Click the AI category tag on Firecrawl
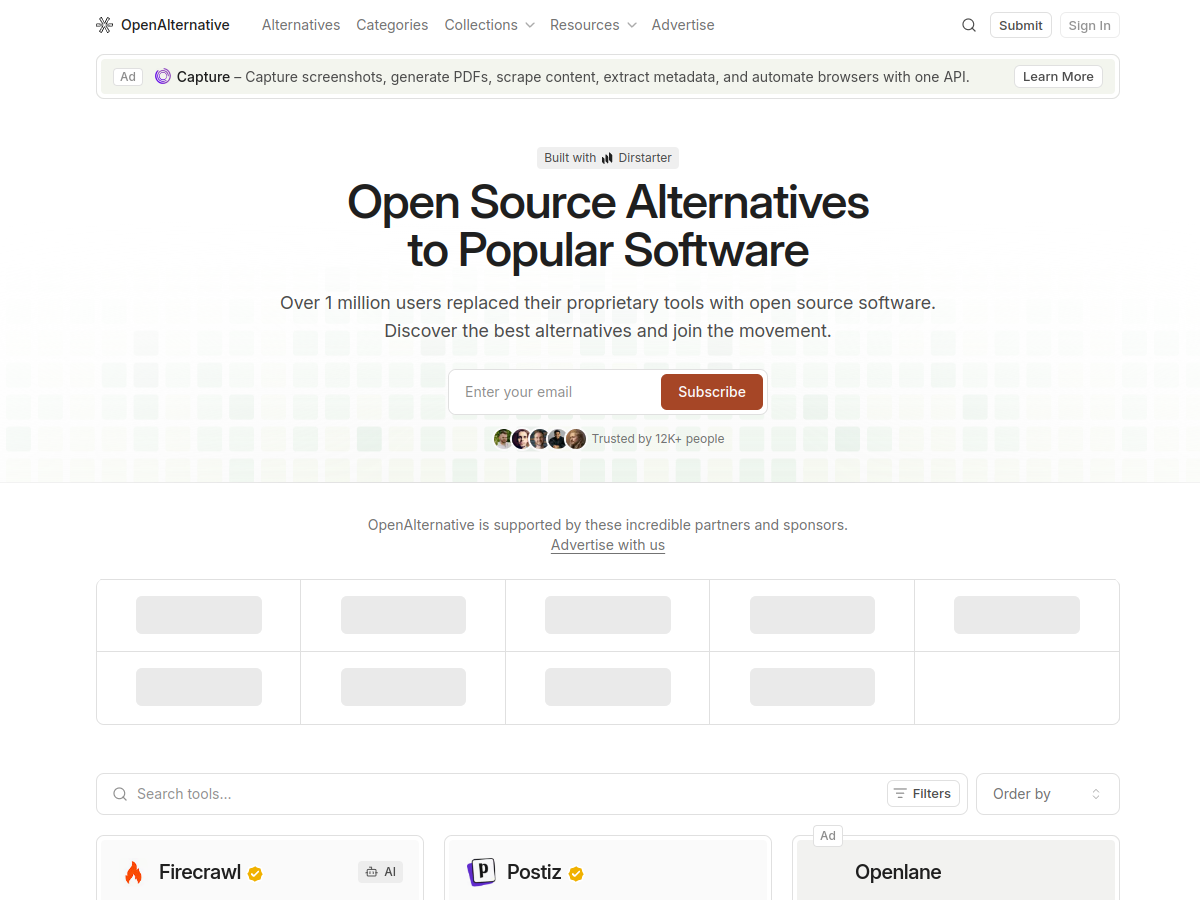Image resolution: width=1200 pixels, height=900 pixels. (x=381, y=872)
